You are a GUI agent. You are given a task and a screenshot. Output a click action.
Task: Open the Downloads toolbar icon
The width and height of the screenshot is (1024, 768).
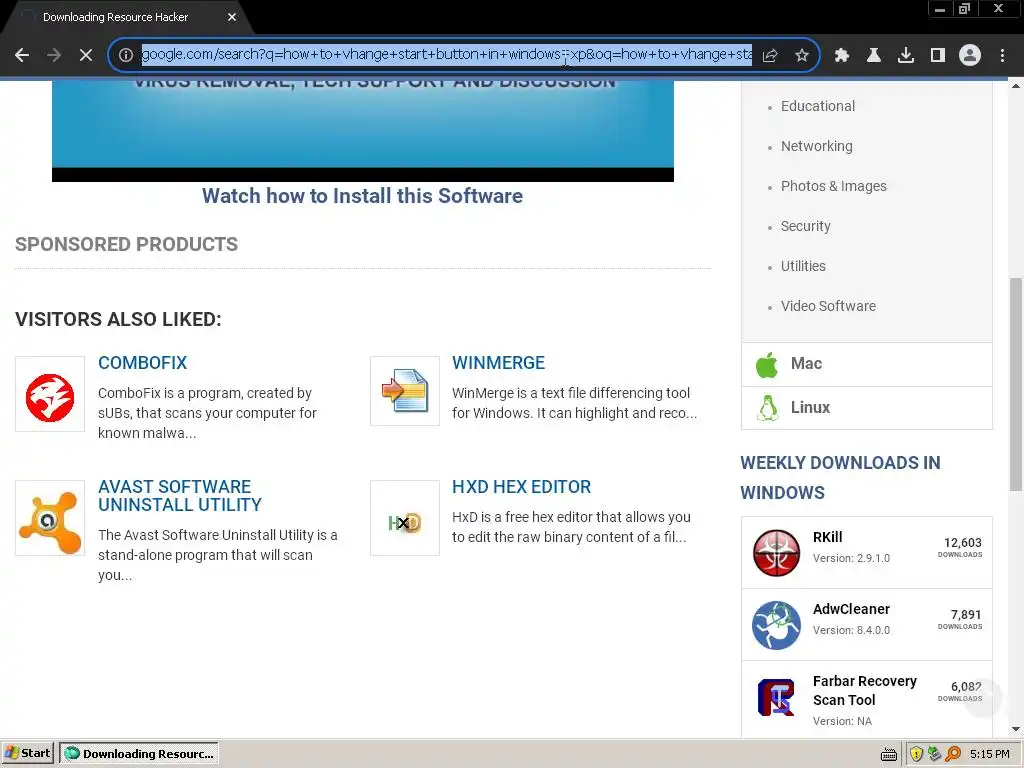tap(906, 56)
